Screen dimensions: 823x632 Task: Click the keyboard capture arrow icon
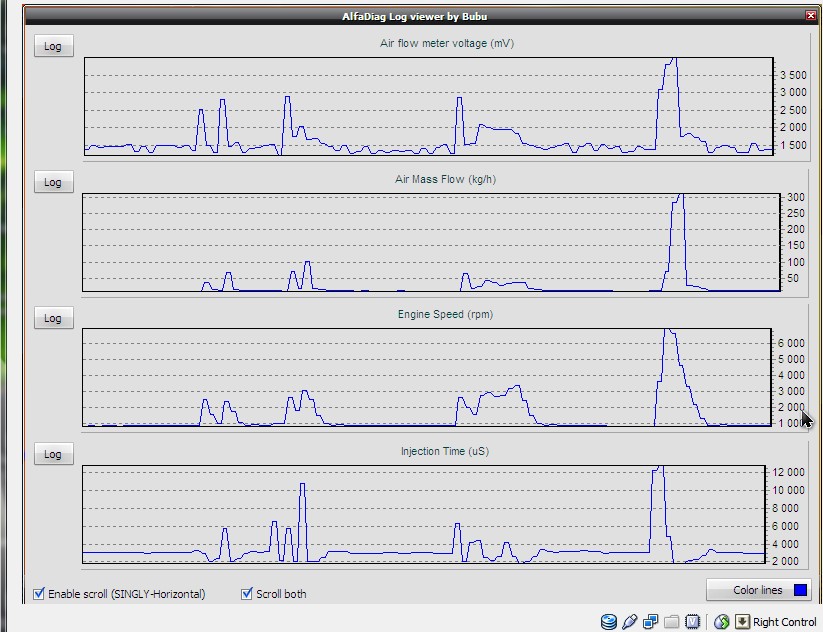742,622
